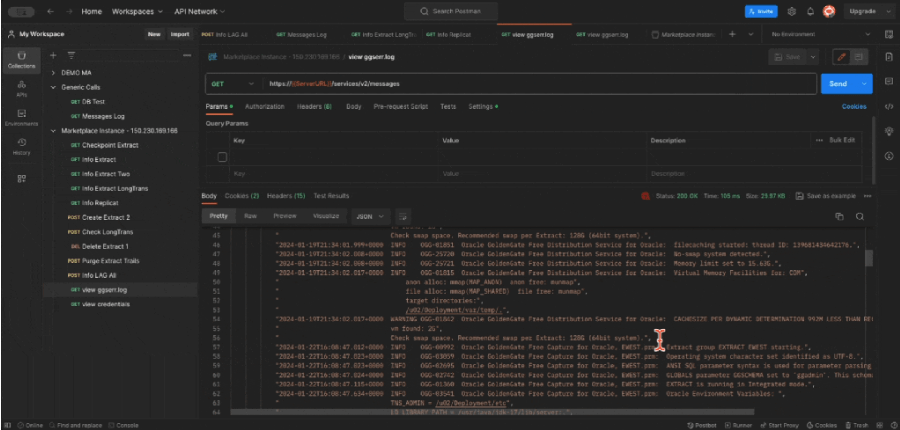Viewport: 900px width, 430px height.
Task: Click the notifications bell icon
Action: pyautogui.click(x=809, y=11)
